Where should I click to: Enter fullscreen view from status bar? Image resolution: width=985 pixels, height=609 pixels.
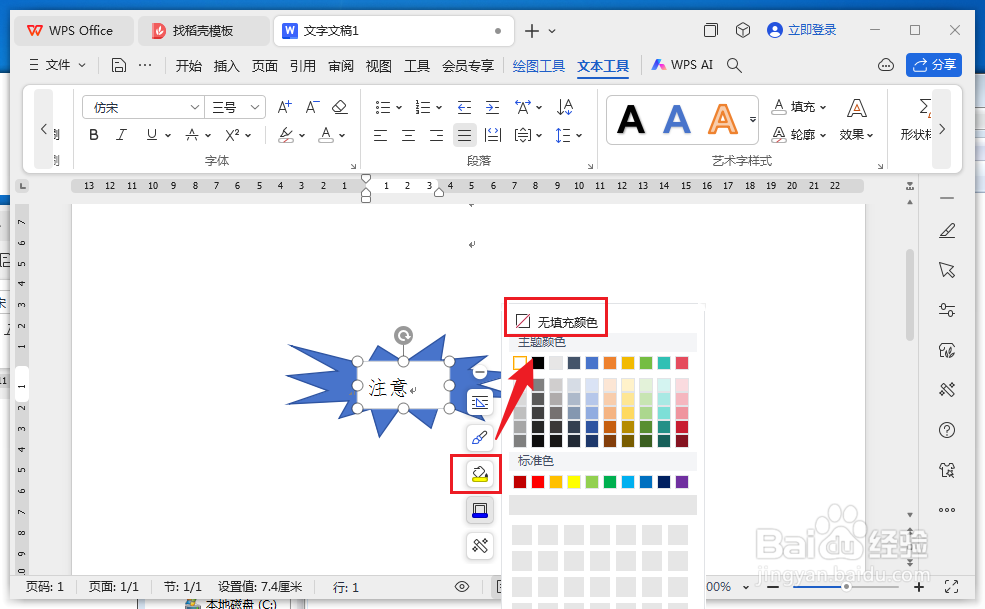(951, 586)
